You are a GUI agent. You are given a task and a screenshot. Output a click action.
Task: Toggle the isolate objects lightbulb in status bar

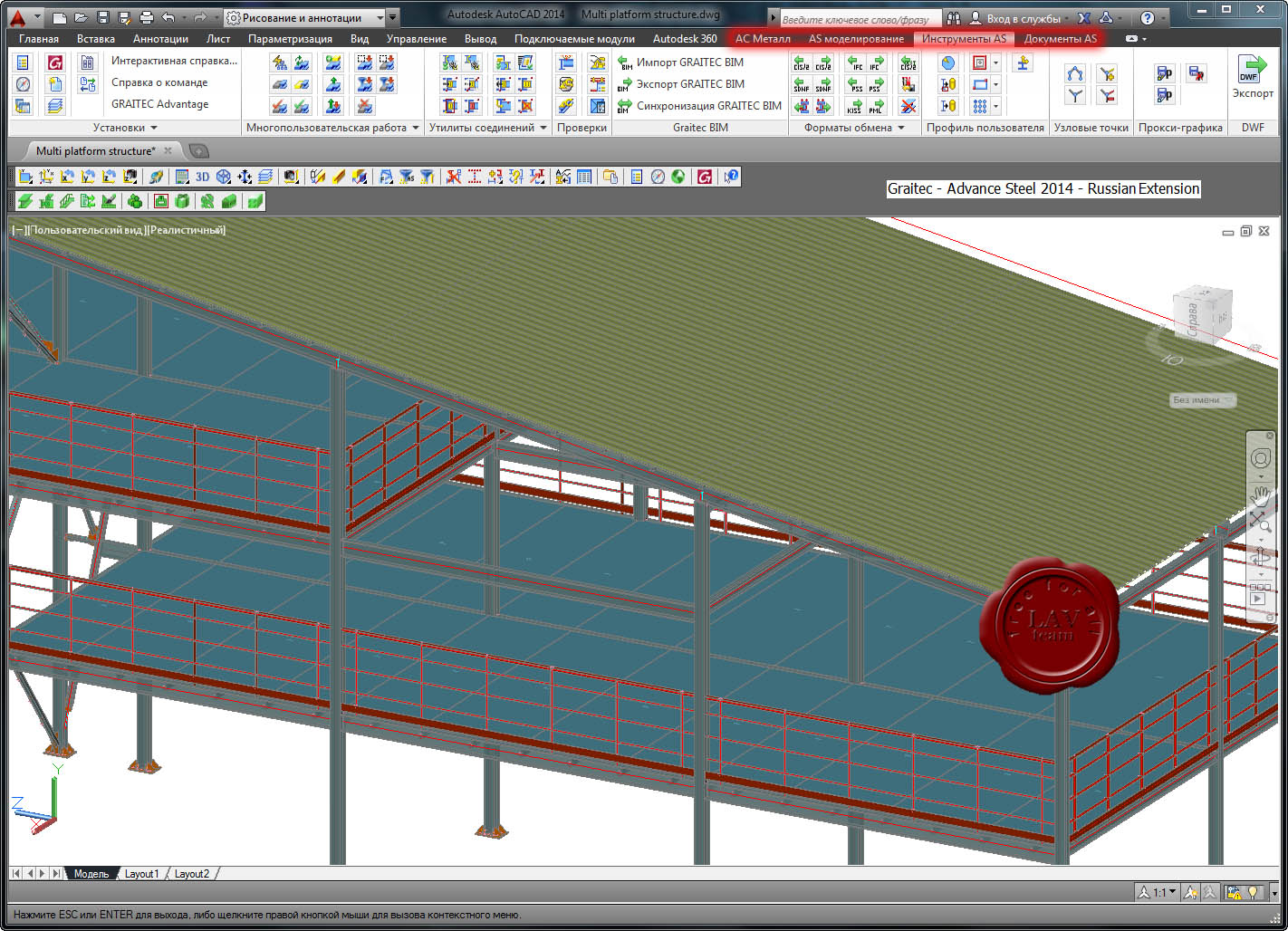click(x=1254, y=892)
